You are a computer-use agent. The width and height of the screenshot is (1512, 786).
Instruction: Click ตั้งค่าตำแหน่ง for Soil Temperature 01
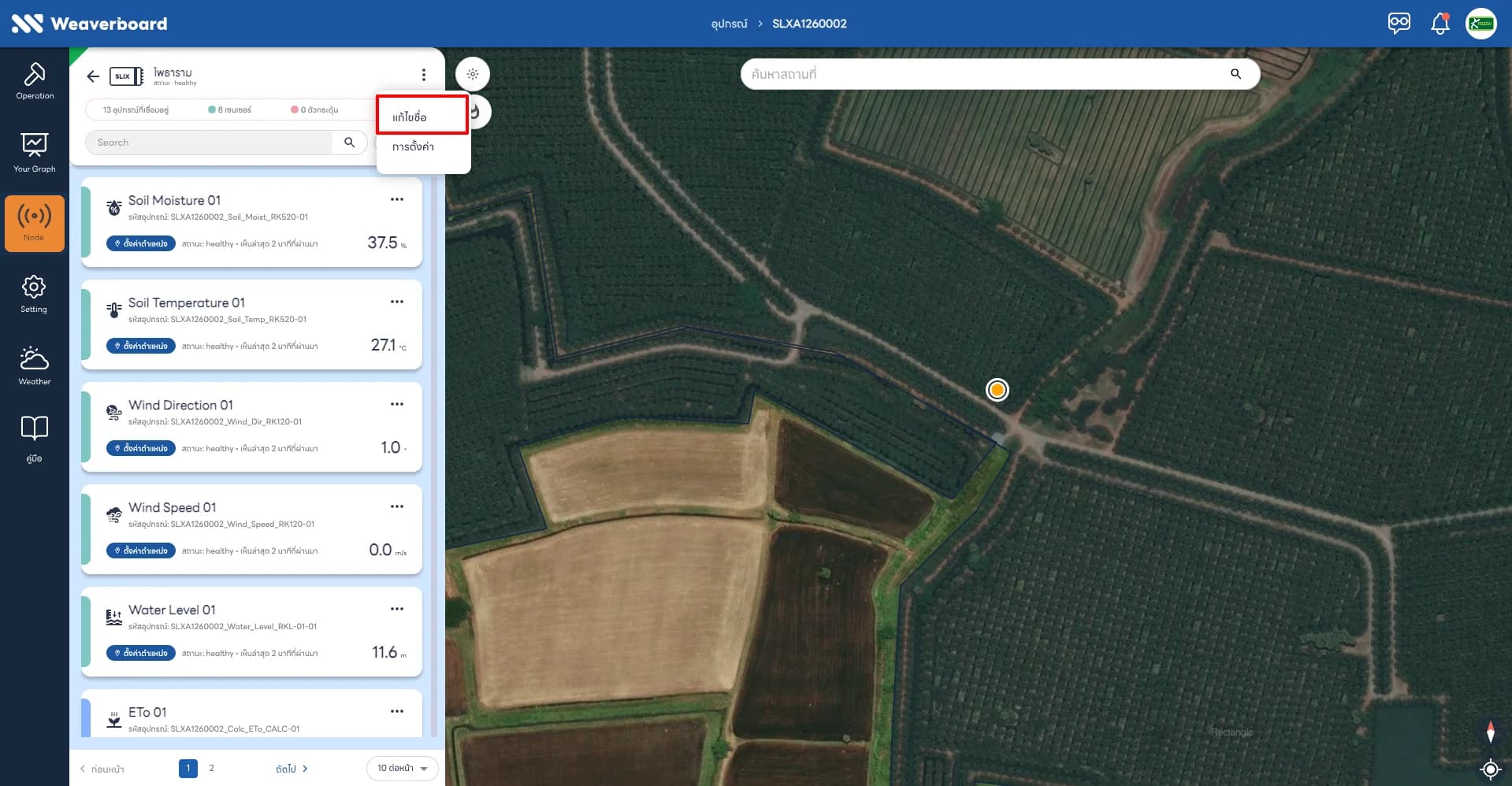[x=141, y=347]
